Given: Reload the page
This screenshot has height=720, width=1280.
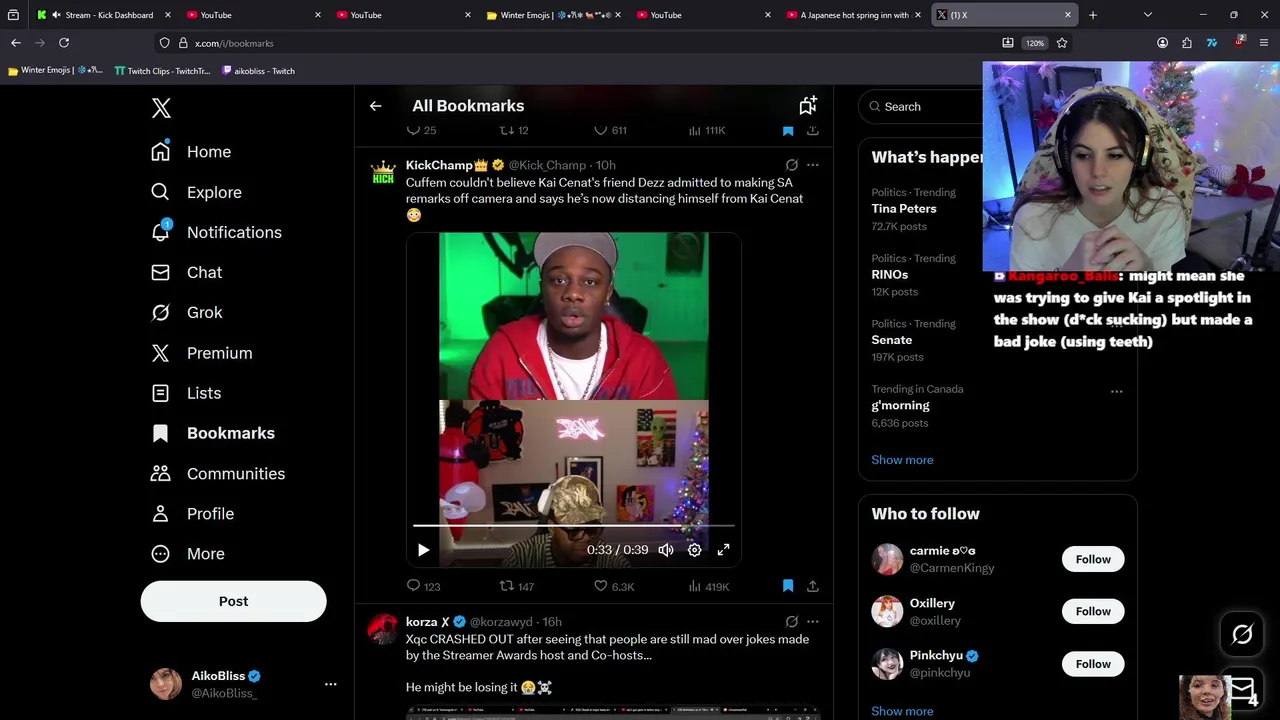Looking at the screenshot, I should 64,43.
